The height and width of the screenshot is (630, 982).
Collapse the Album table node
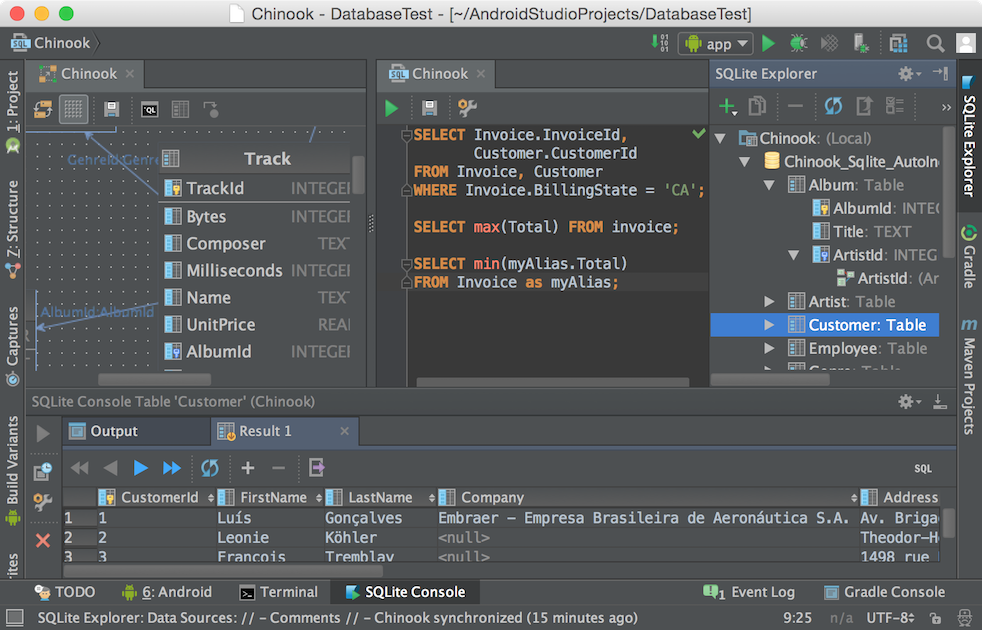[767, 184]
